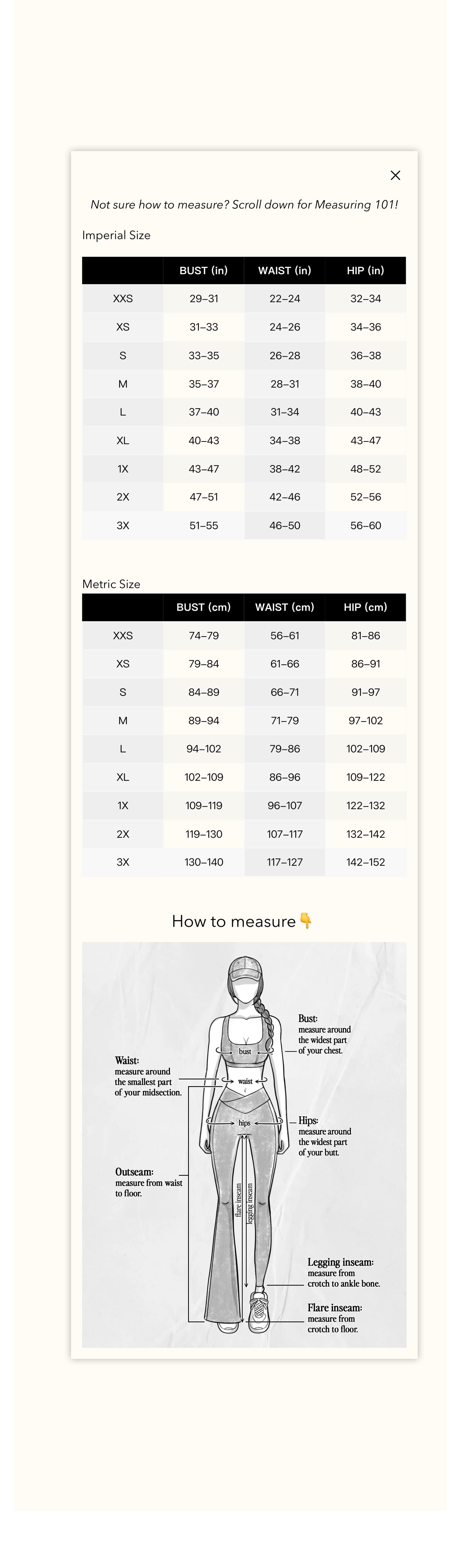Screen dimensions: 461x1568
Task: Select the XXS row in Imperial table
Action: (123, 298)
